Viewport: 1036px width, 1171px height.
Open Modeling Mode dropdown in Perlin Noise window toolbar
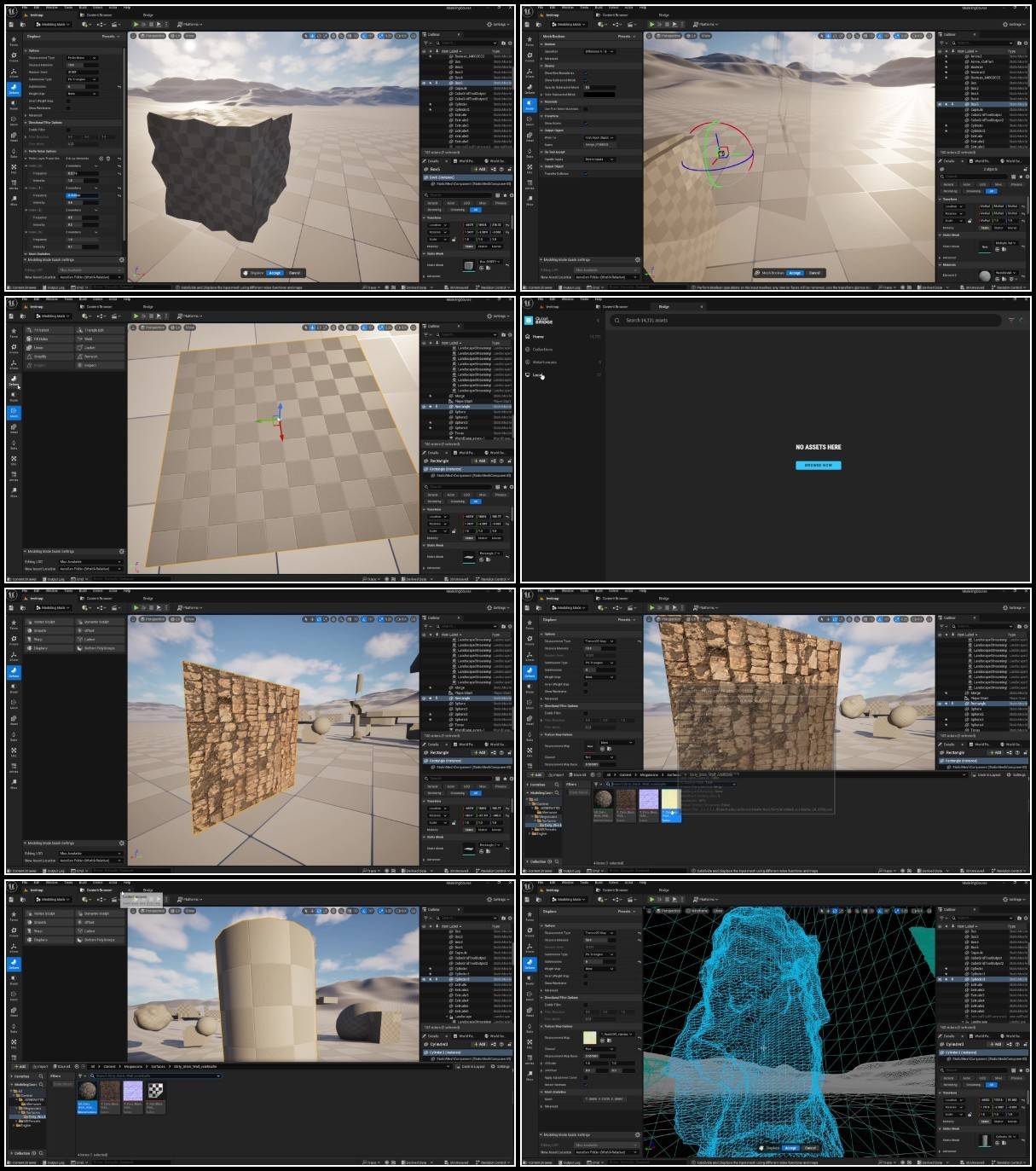click(x=53, y=24)
